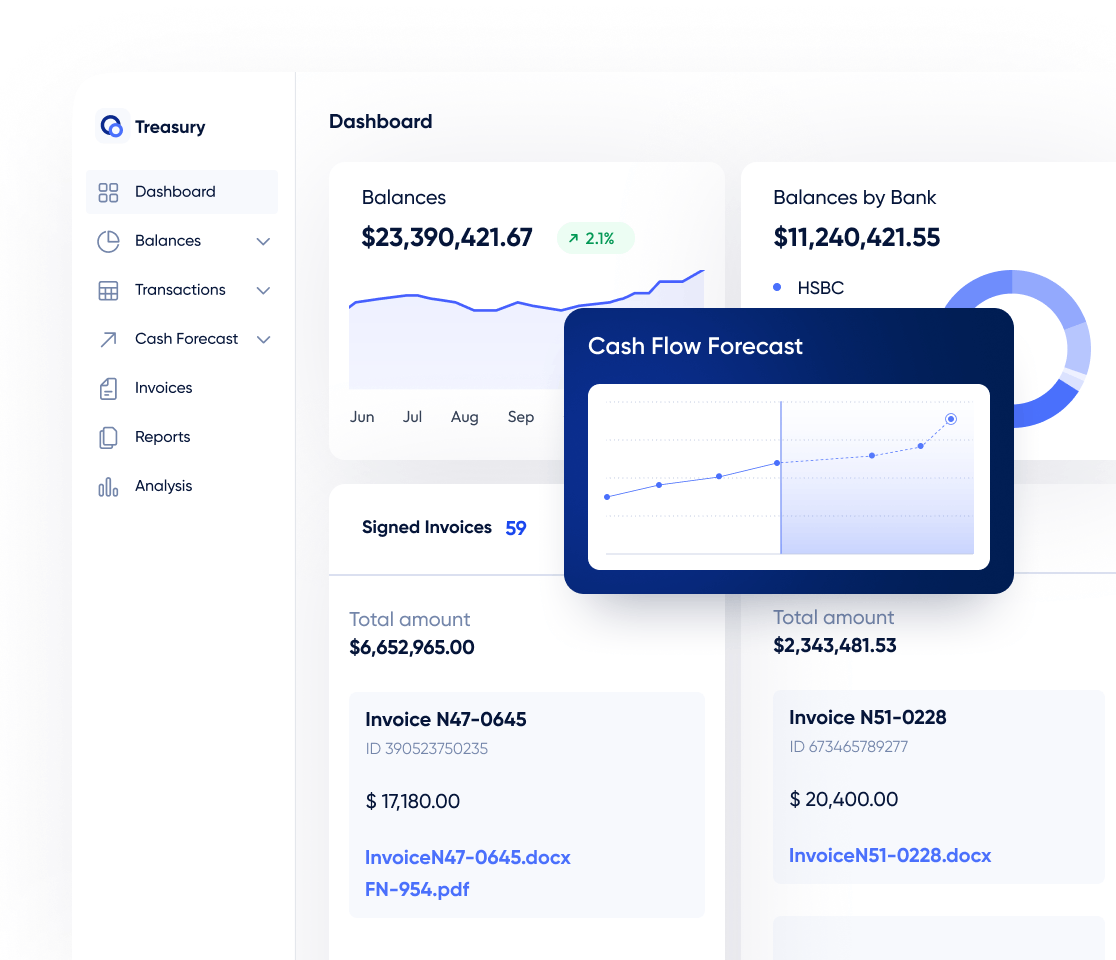This screenshot has width=1116, height=960.
Task: Click the Analysis bar chart icon
Action: (108, 487)
